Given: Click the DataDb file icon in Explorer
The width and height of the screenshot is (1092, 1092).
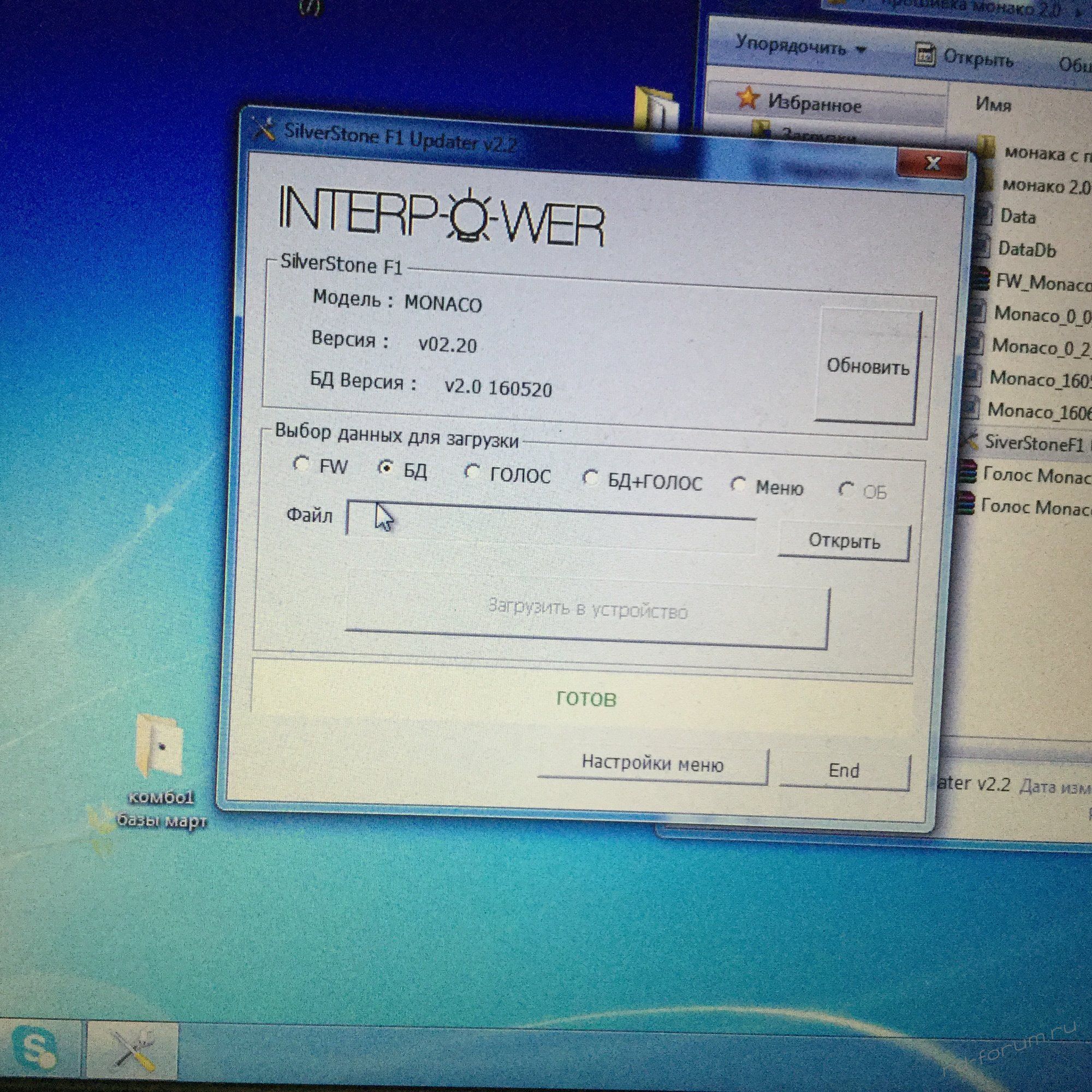Looking at the screenshot, I should point(983,246).
